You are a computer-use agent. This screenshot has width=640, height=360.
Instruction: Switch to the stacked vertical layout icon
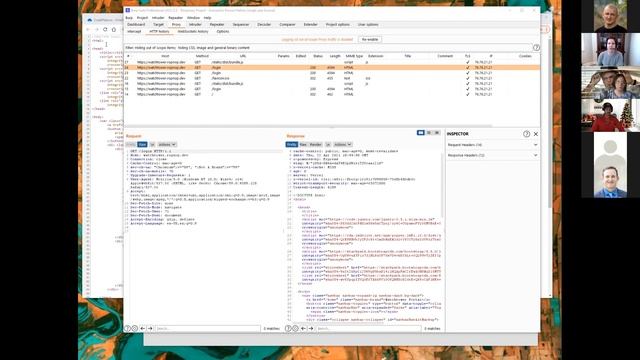point(429,133)
